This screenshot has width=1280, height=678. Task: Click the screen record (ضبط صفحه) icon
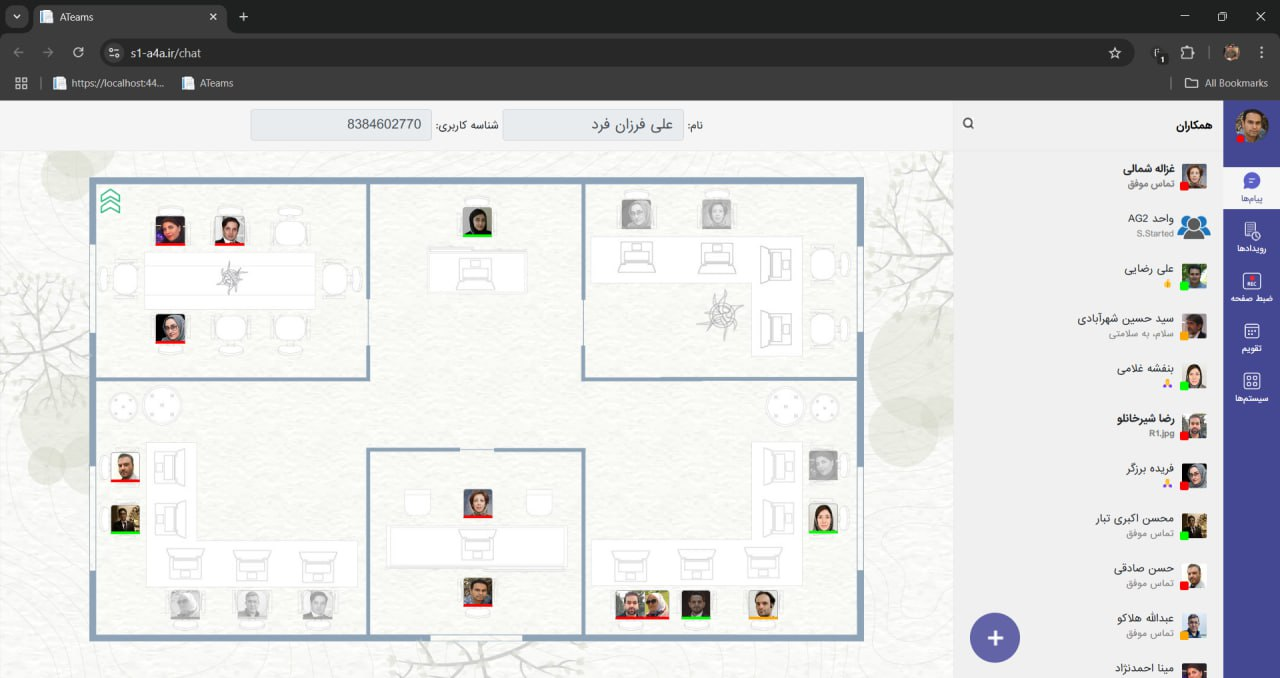tap(1251, 287)
